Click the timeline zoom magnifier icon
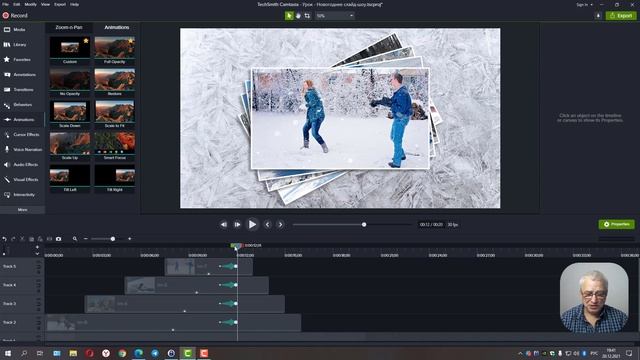The image size is (640, 360). pos(75,239)
